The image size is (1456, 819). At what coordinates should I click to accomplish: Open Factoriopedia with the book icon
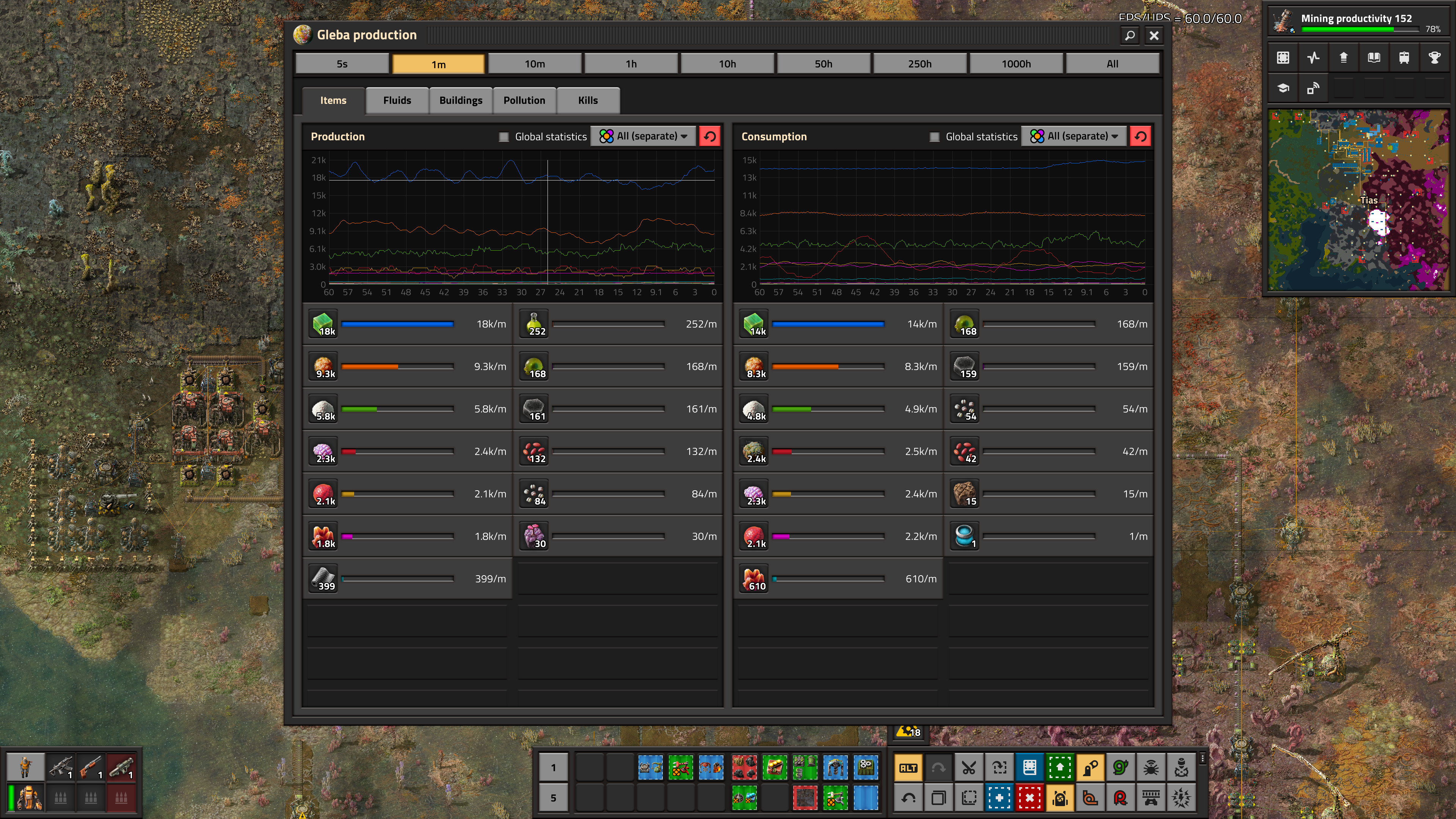point(1373,58)
